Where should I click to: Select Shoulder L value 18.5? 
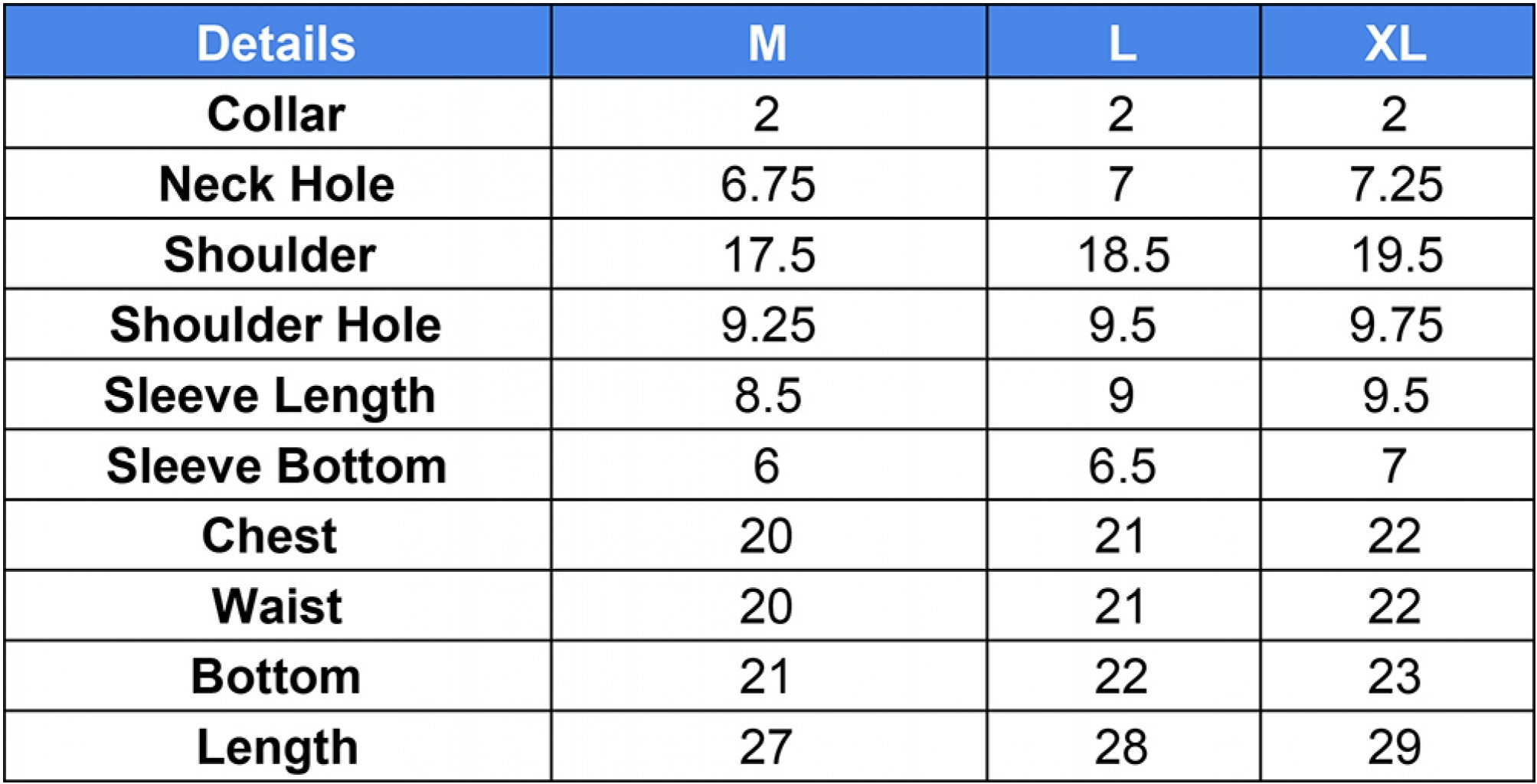(x=1123, y=255)
